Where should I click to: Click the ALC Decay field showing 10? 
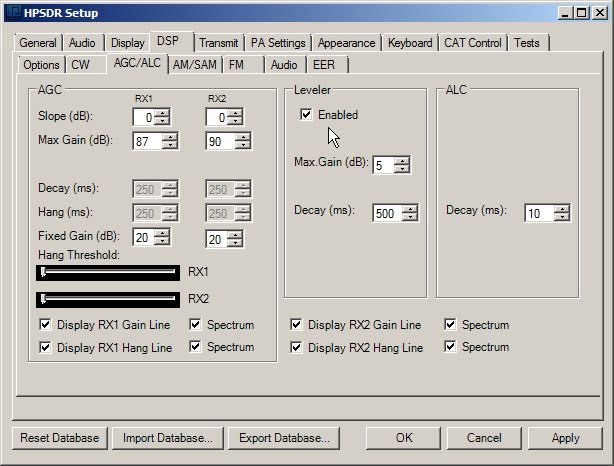coord(540,213)
